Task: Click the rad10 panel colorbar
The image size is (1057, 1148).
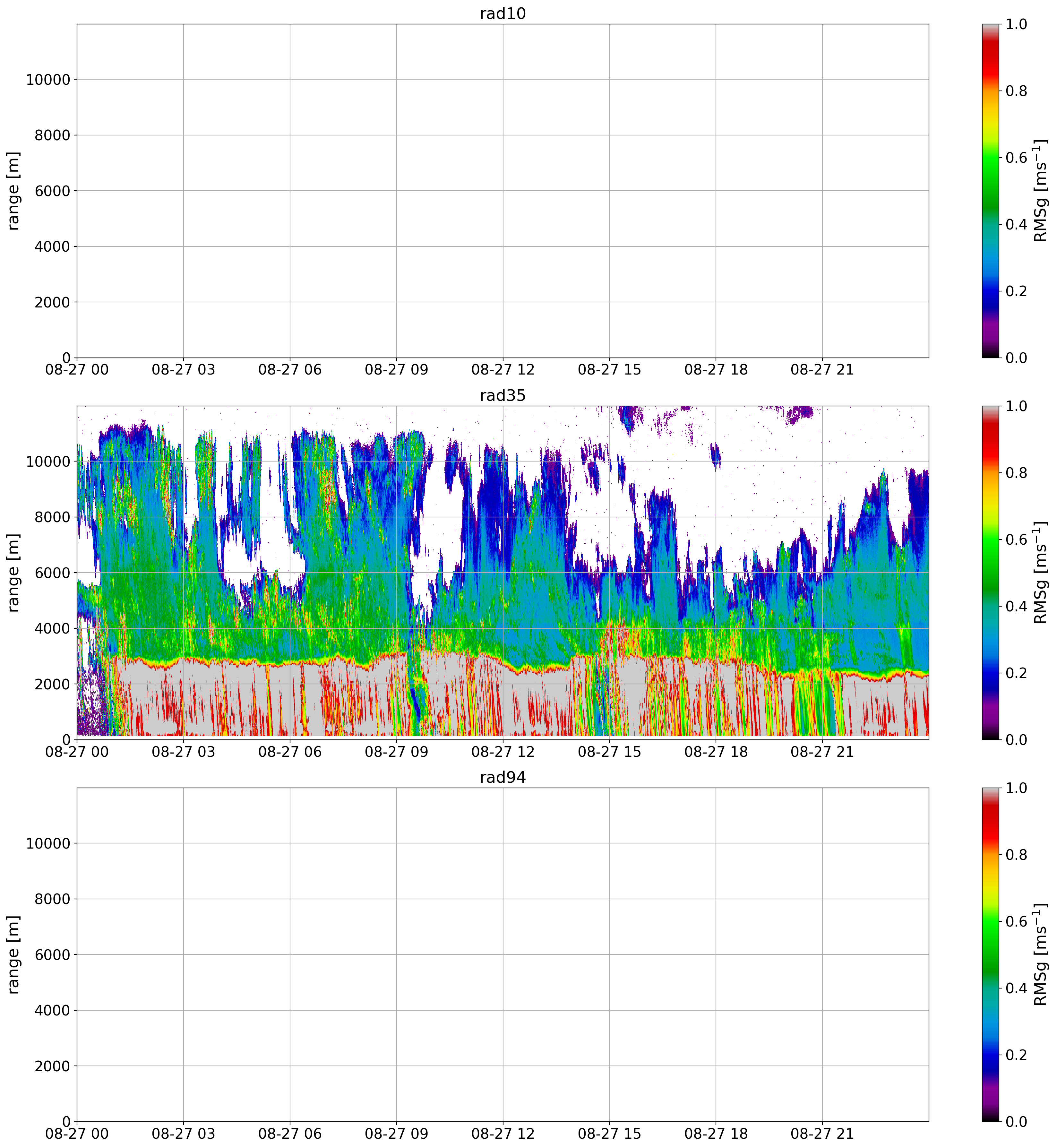Action: click(x=990, y=190)
